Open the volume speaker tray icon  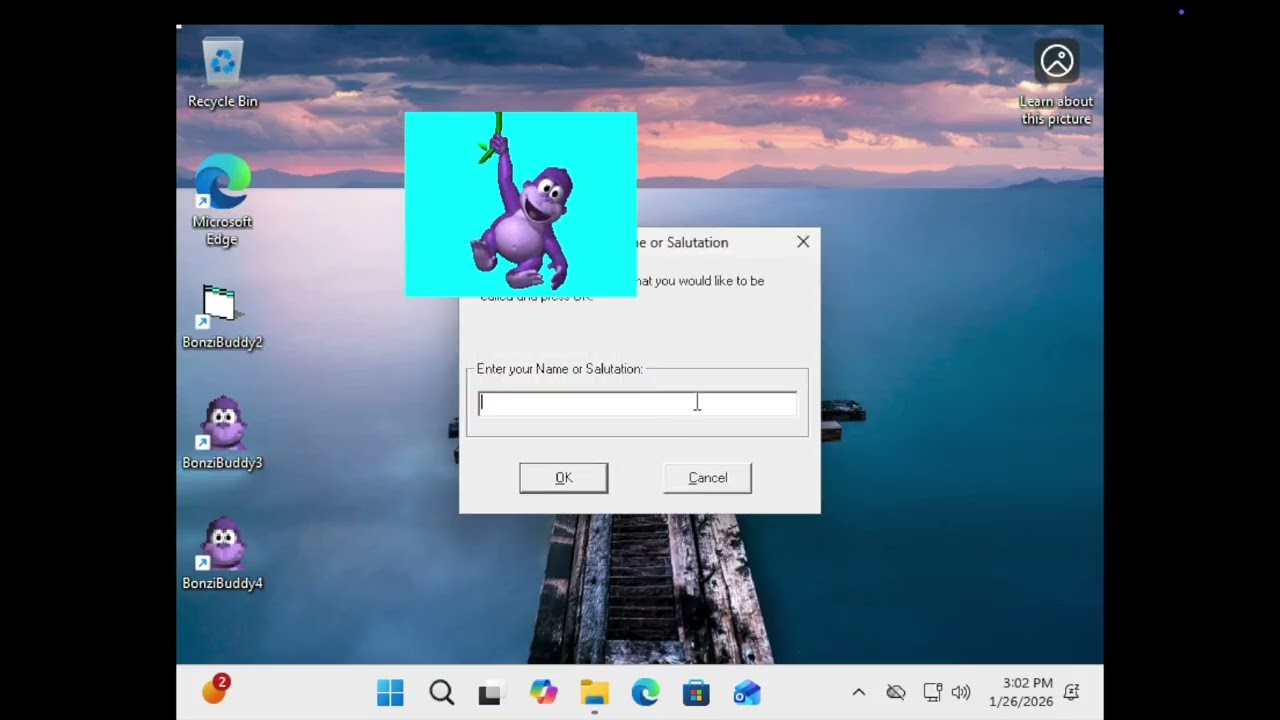(961, 692)
